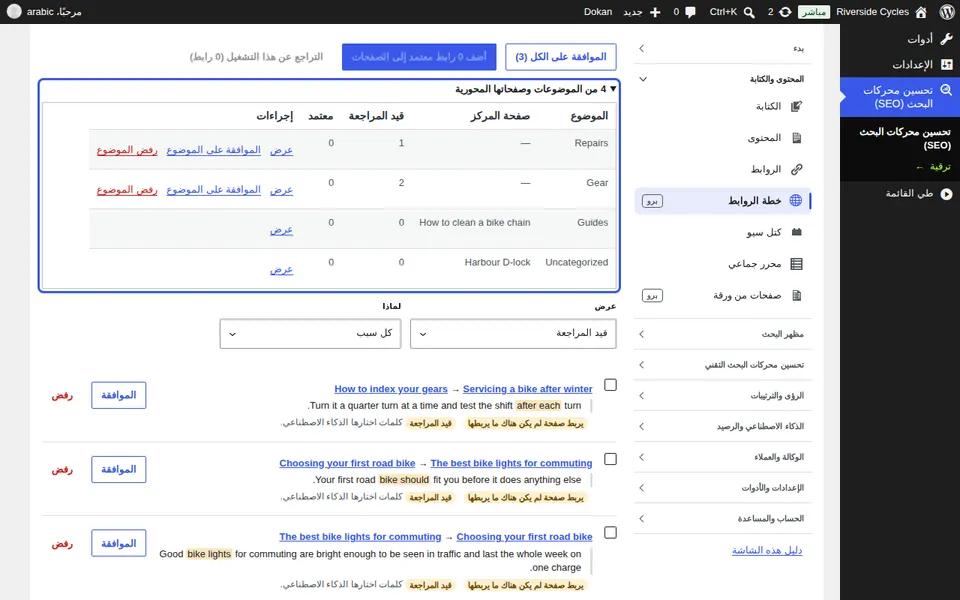
Task: Click عرض link in Repairs row
Action: tap(282, 150)
